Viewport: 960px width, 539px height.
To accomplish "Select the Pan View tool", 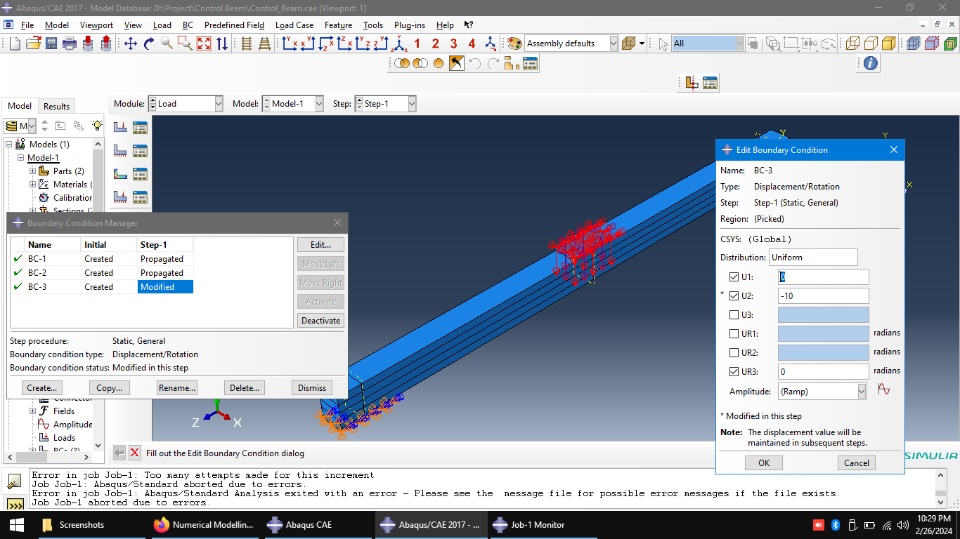I will pyautogui.click(x=130, y=43).
